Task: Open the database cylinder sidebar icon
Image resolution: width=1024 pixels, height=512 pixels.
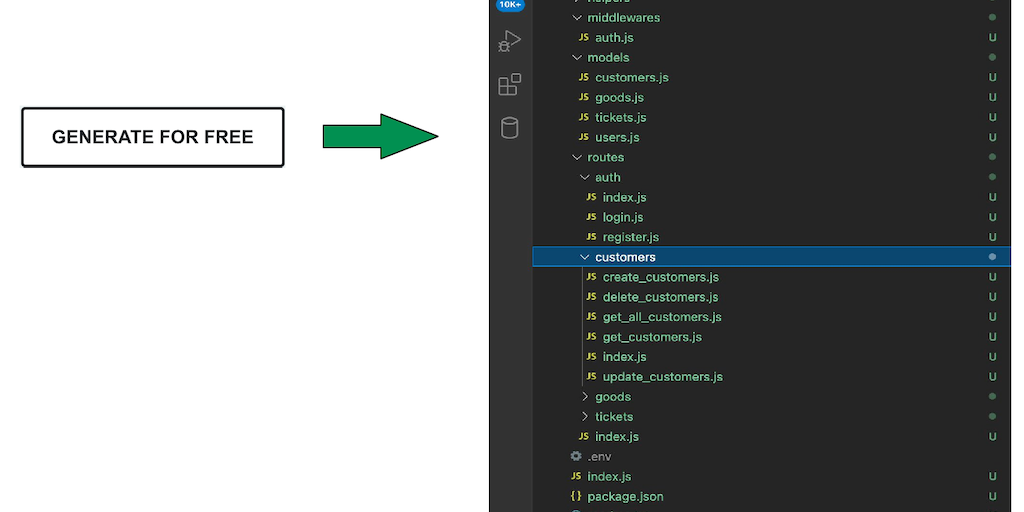Action: tap(510, 128)
